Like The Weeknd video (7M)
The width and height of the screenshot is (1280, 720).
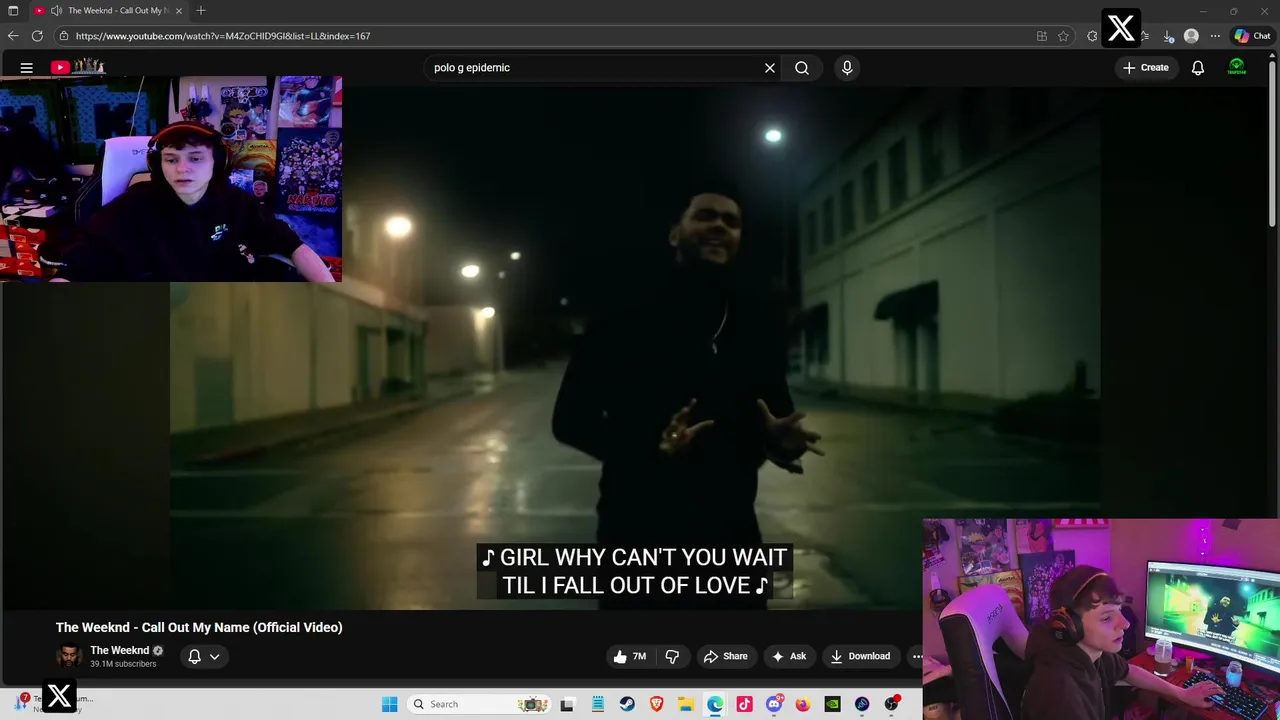click(630, 656)
